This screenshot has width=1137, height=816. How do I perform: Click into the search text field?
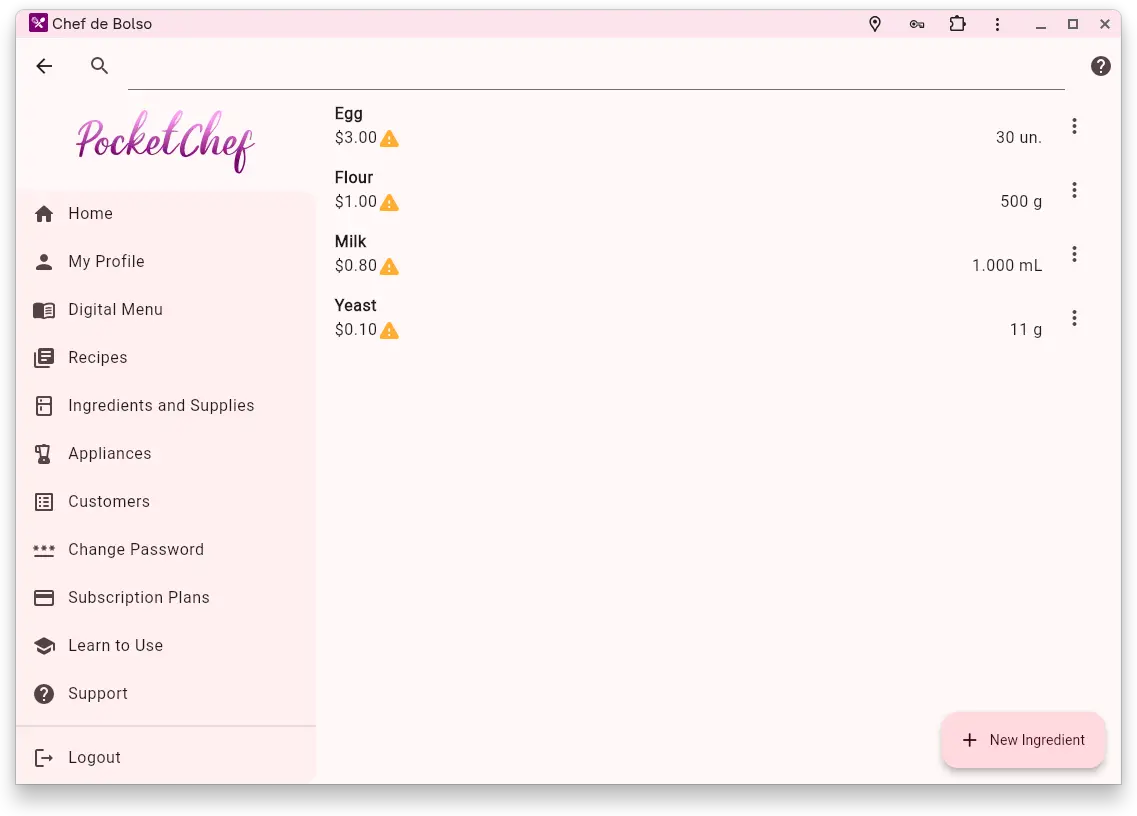coord(595,67)
